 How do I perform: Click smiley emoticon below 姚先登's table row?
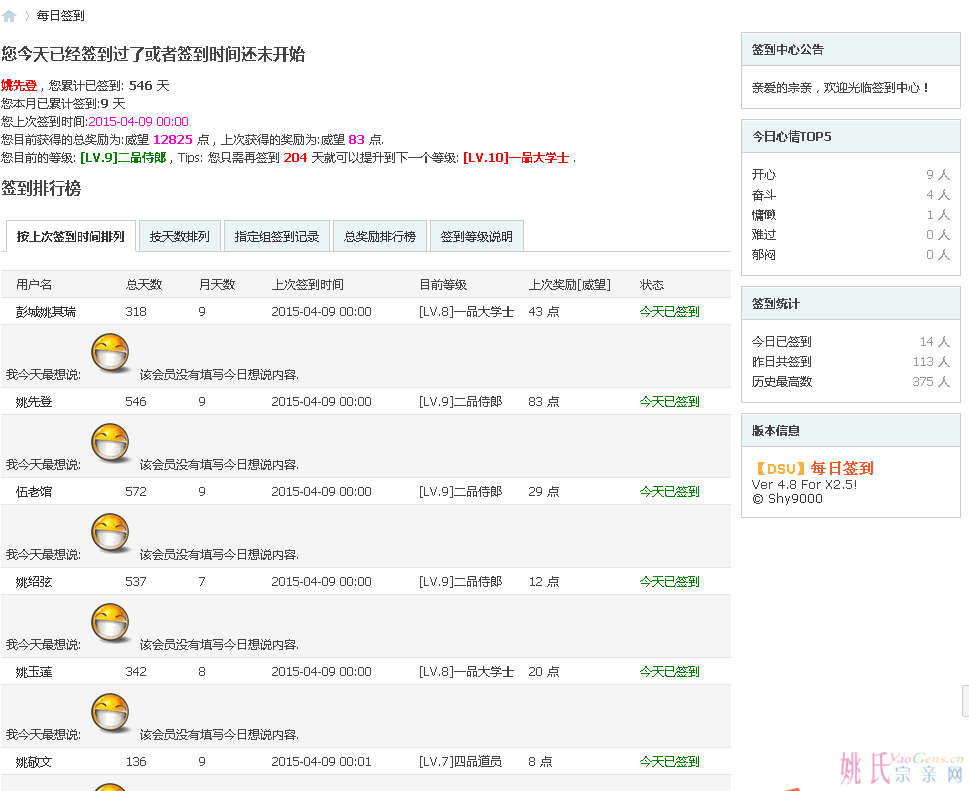point(110,444)
